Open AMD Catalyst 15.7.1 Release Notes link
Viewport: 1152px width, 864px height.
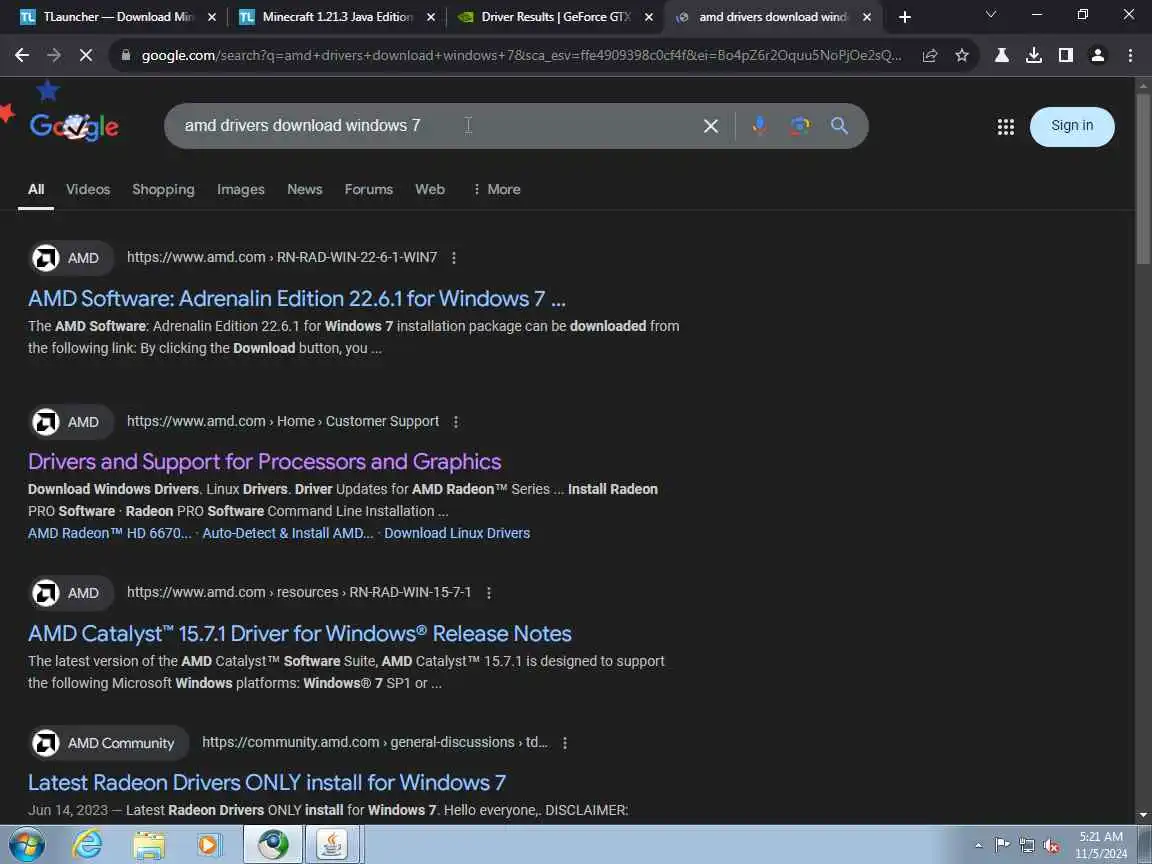point(300,634)
